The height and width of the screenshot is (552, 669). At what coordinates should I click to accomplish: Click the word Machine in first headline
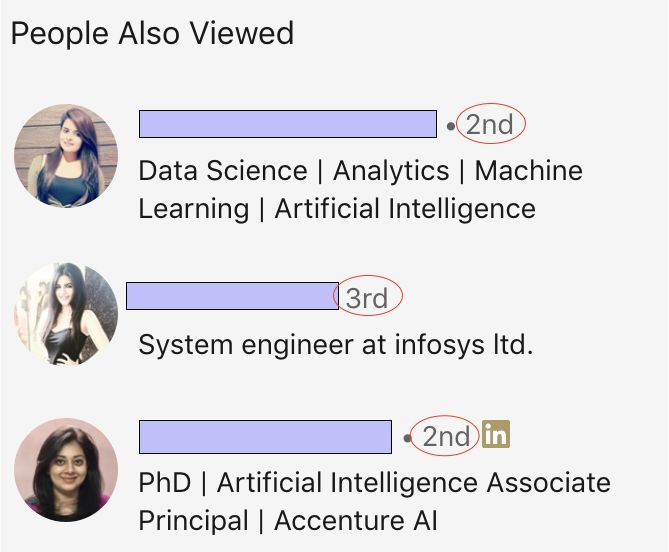coord(529,171)
